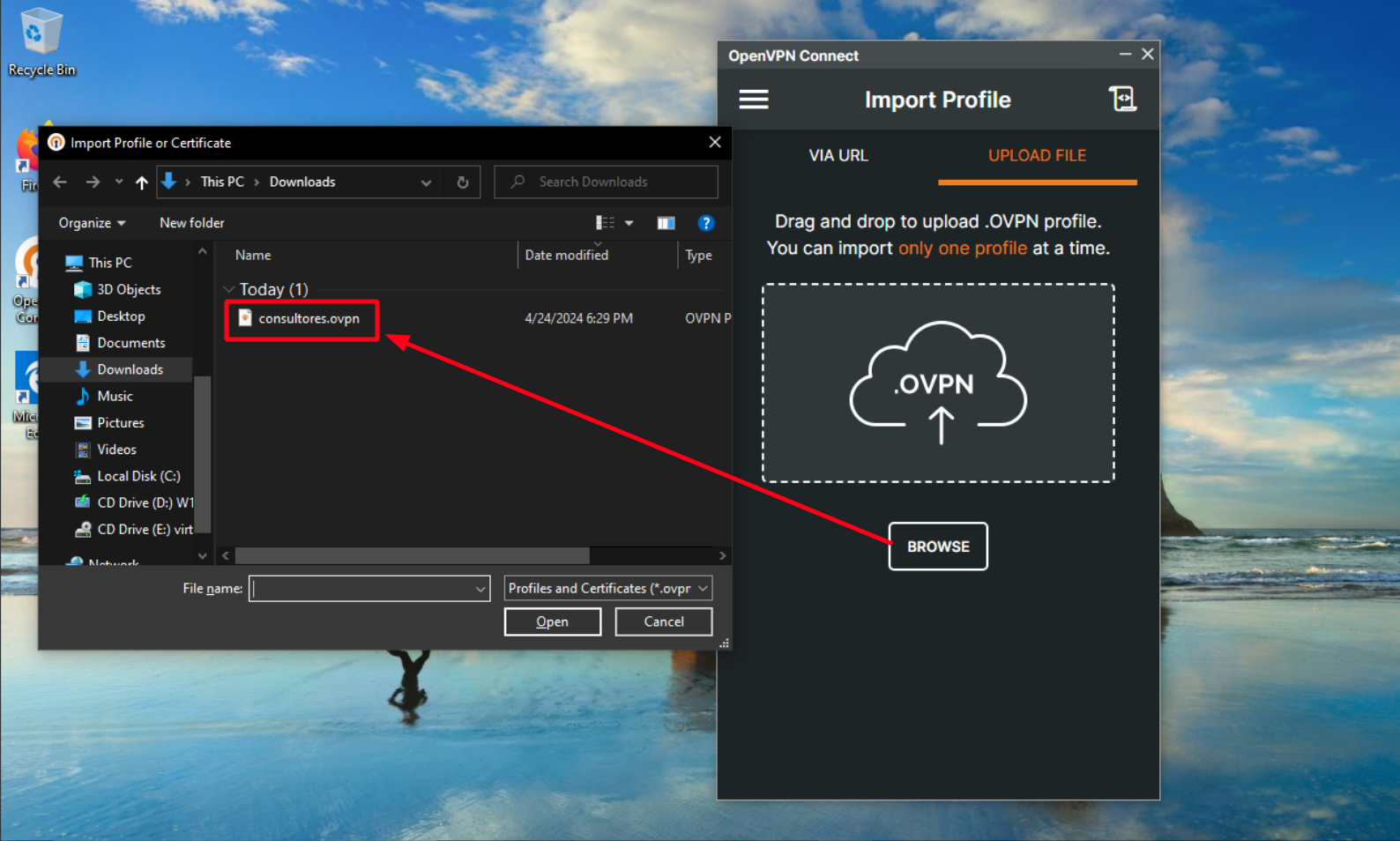Viewport: 1400px width, 841px height.
Task: Expand the file type filter dropdown
Action: point(703,588)
